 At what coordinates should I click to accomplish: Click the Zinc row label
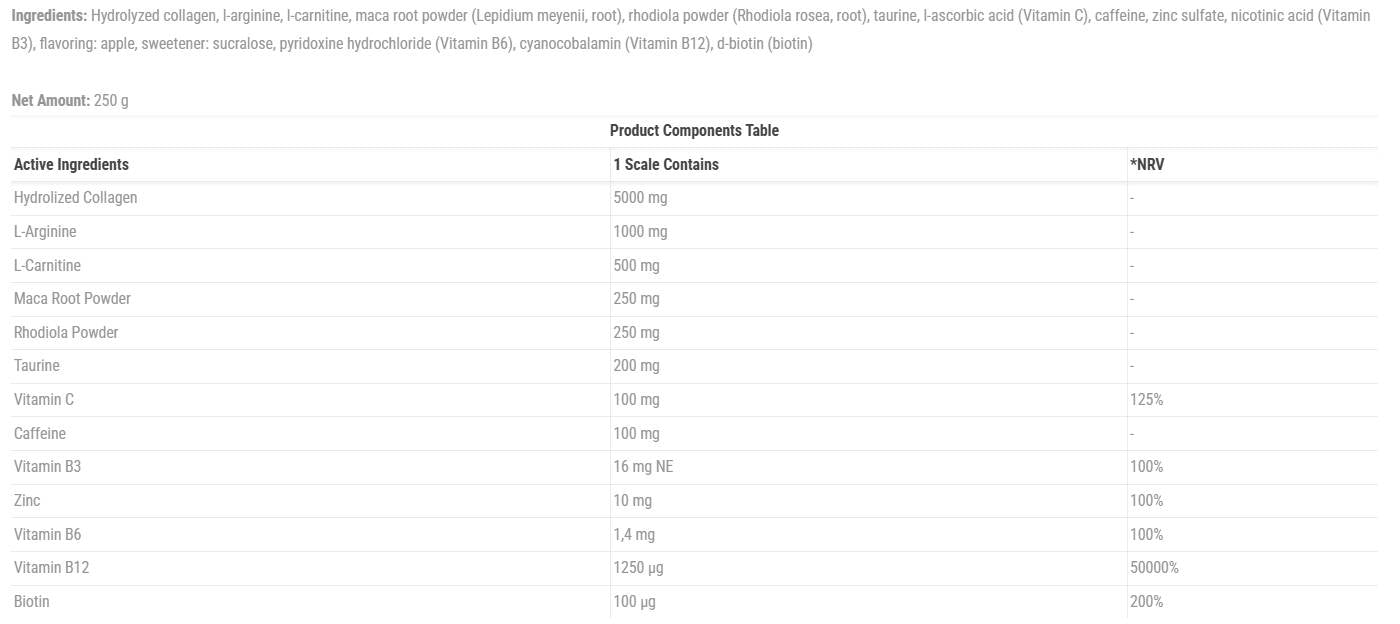pyautogui.click(x=27, y=500)
